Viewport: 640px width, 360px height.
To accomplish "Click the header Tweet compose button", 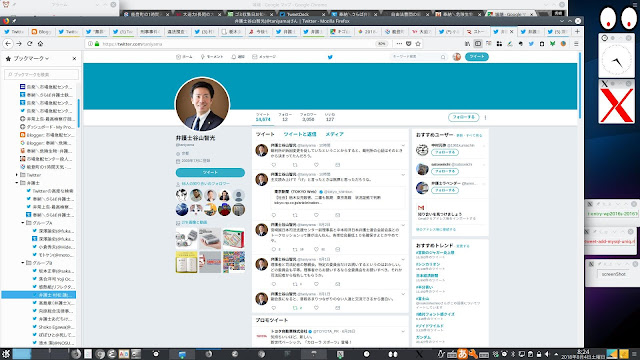I will point(476,57).
